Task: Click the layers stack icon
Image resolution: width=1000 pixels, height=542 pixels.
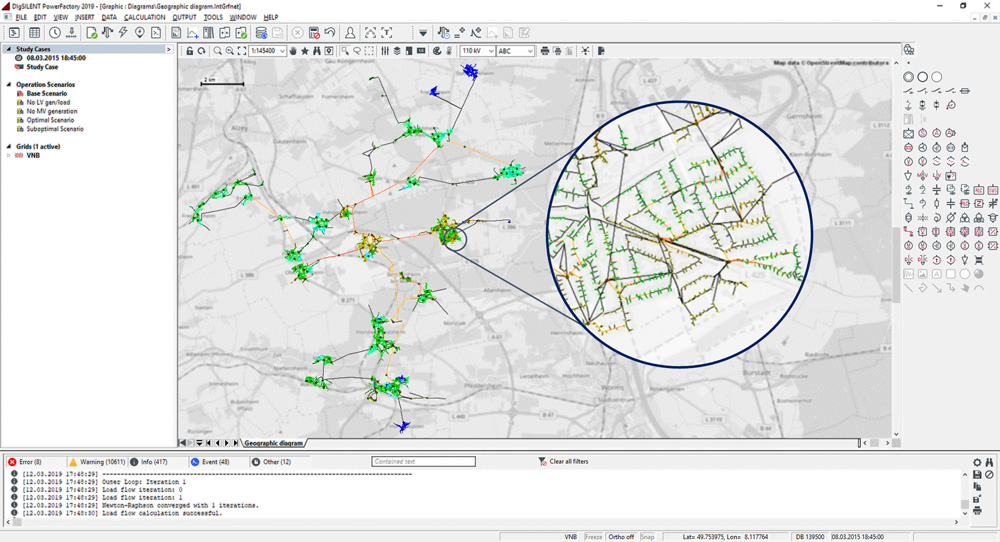Action: [397, 51]
